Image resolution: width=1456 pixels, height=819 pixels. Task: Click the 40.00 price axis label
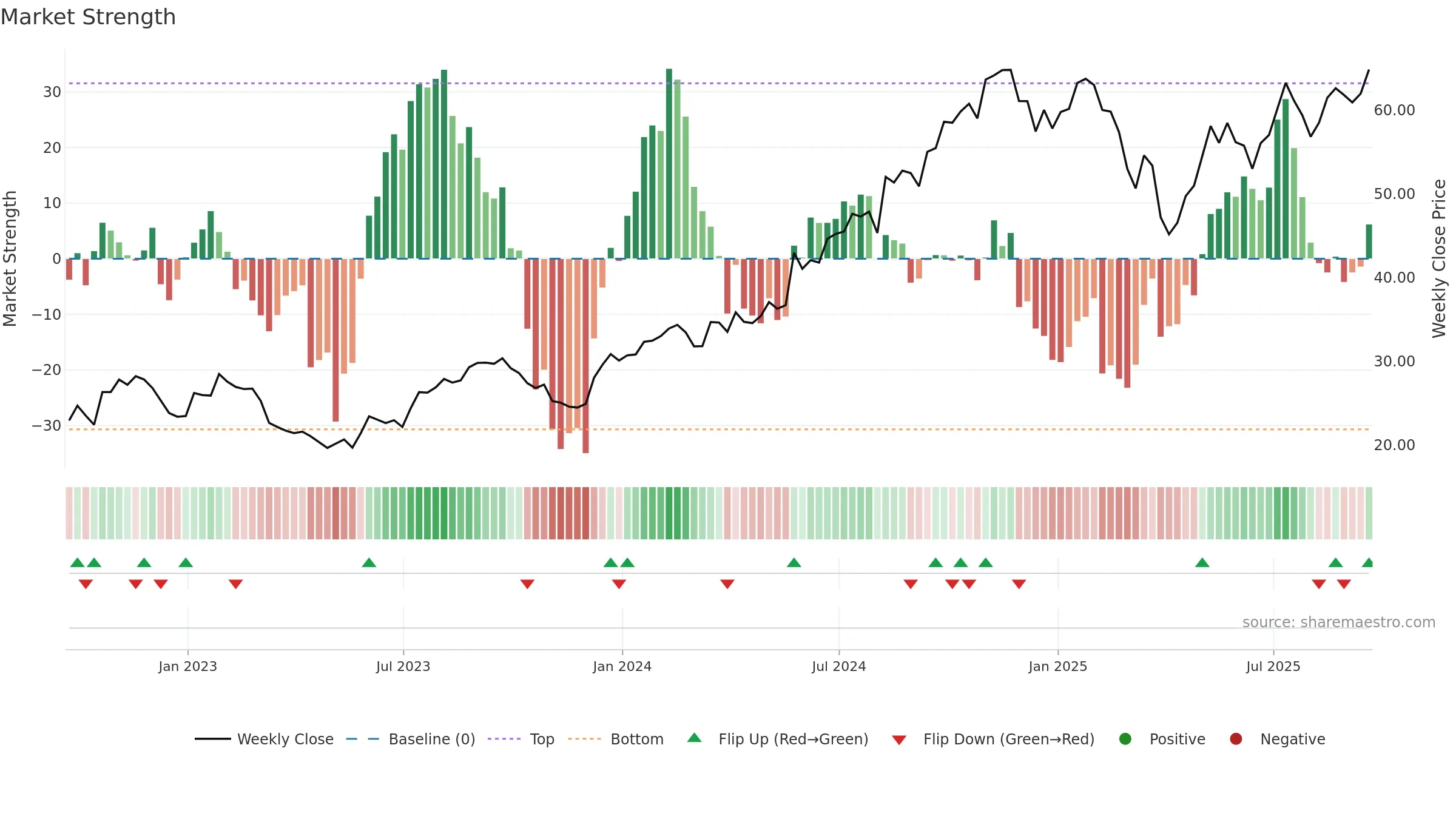click(x=1394, y=278)
